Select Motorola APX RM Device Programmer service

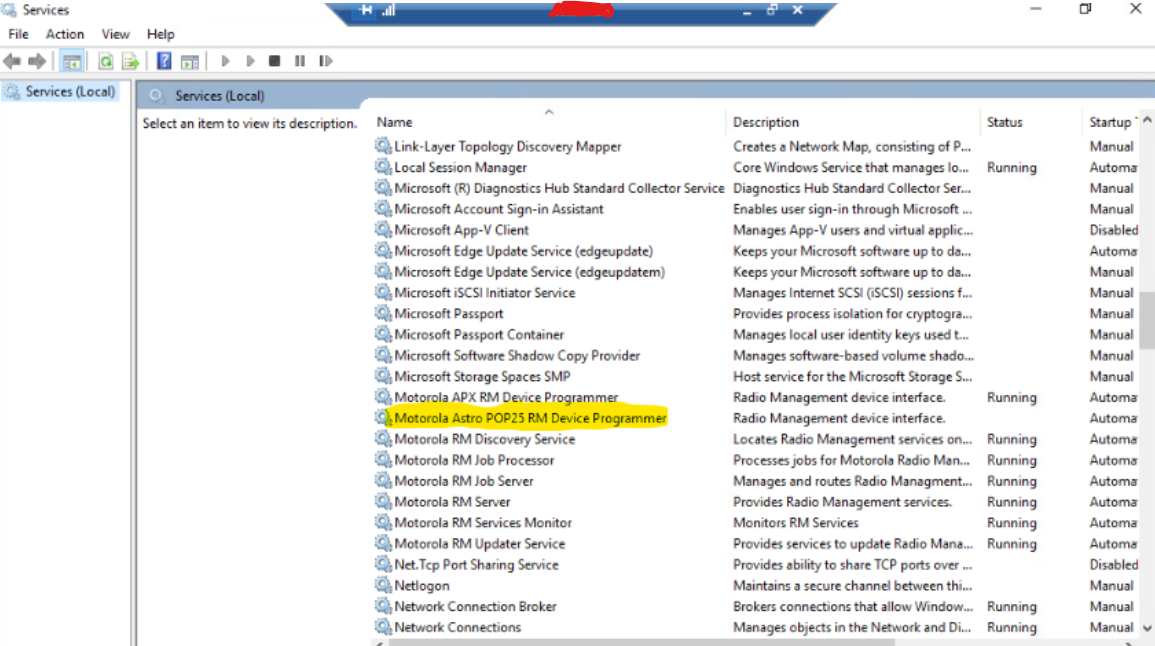506,398
